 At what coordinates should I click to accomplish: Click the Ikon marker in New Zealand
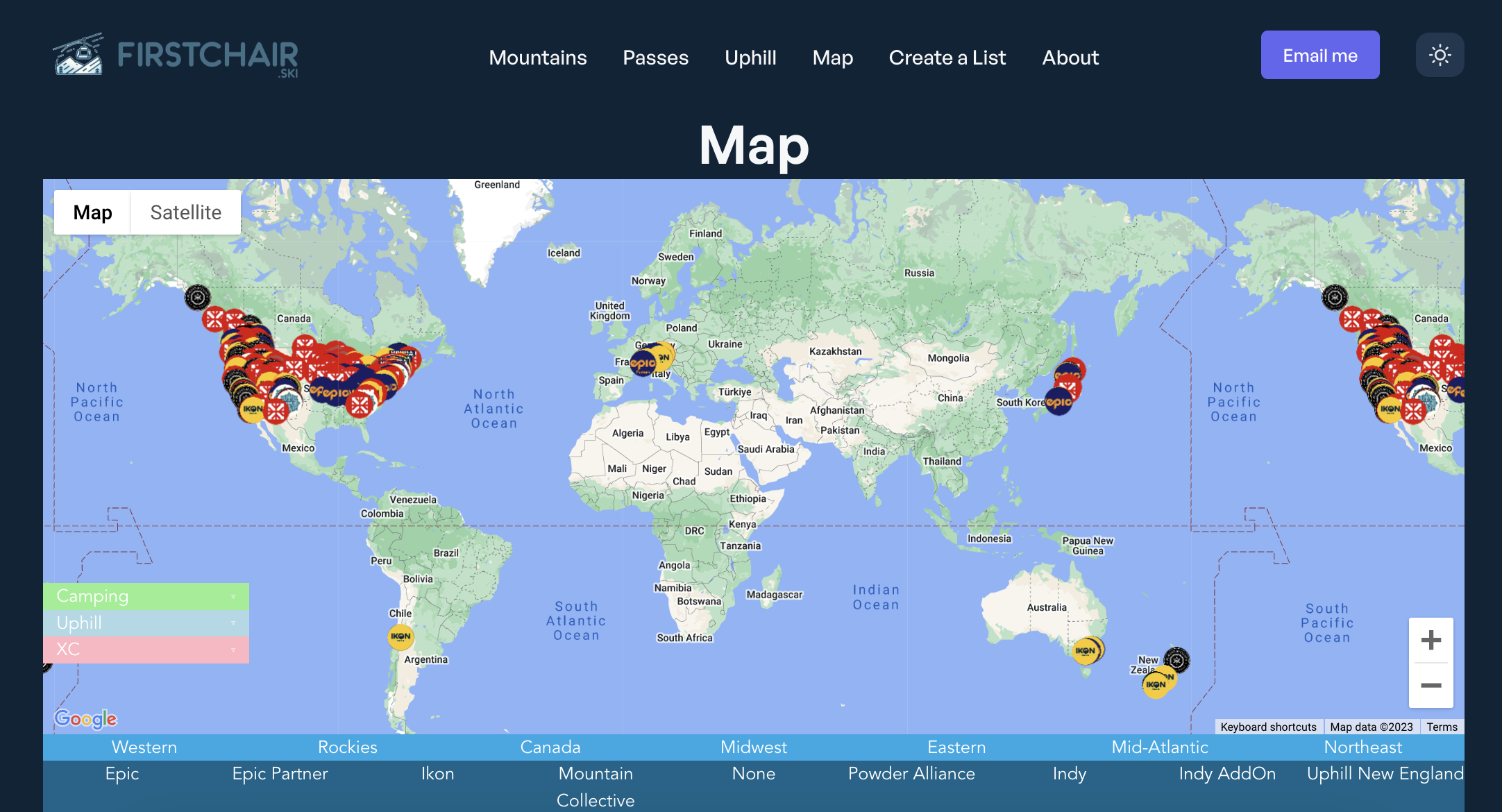pyautogui.click(x=1156, y=685)
